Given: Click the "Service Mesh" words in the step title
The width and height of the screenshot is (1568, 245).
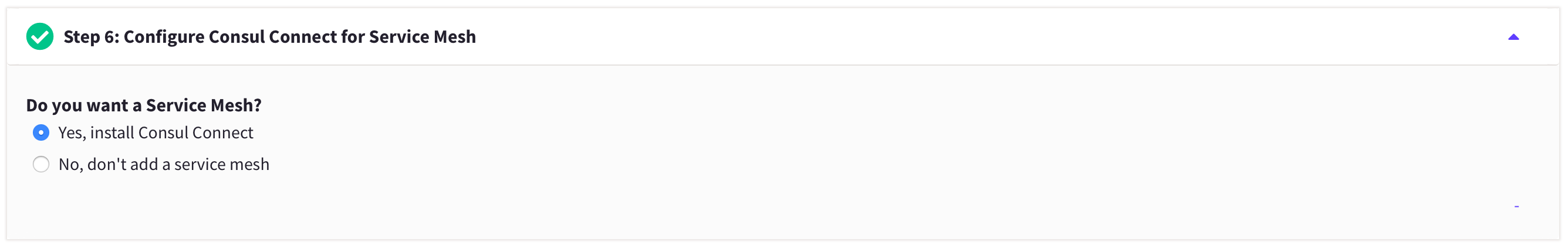Looking at the screenshot, I should (x=422, y=36).
